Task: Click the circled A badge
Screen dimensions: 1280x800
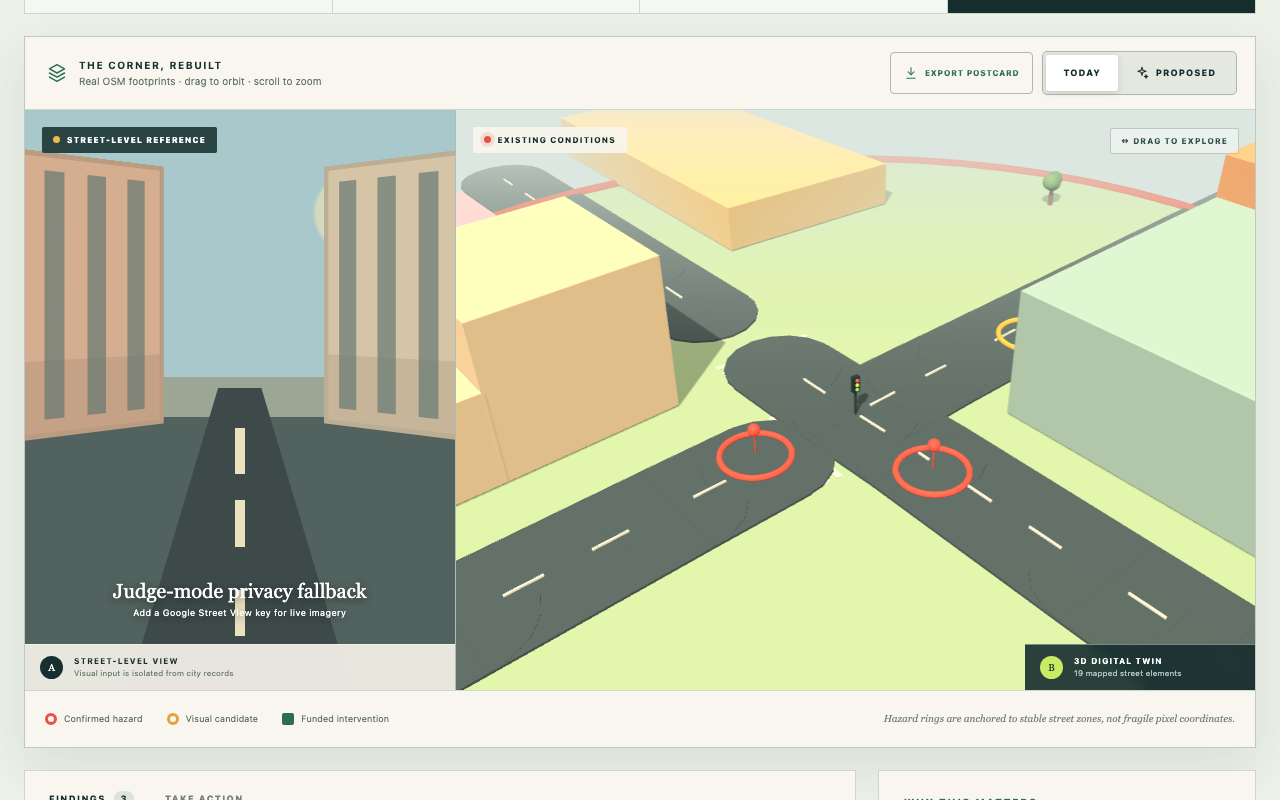Action: (51, 667)
